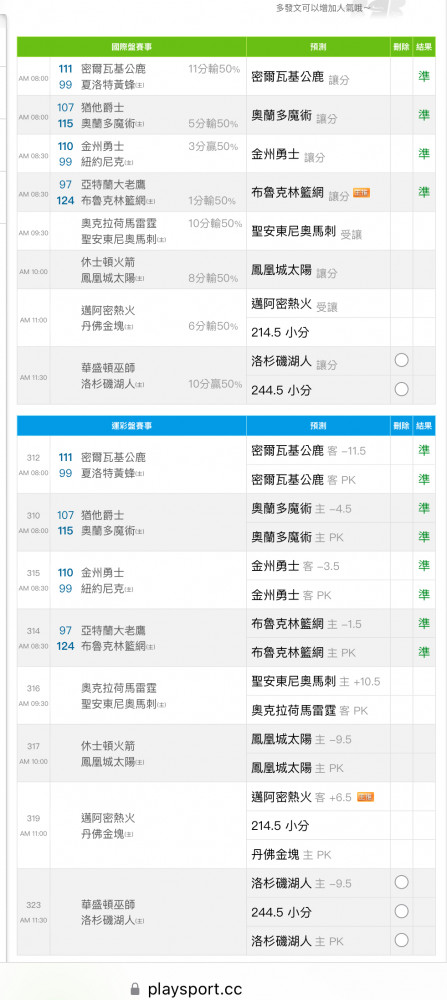Click 華盛頓巫師 team name in 國際盤 table

click(108, 368)
